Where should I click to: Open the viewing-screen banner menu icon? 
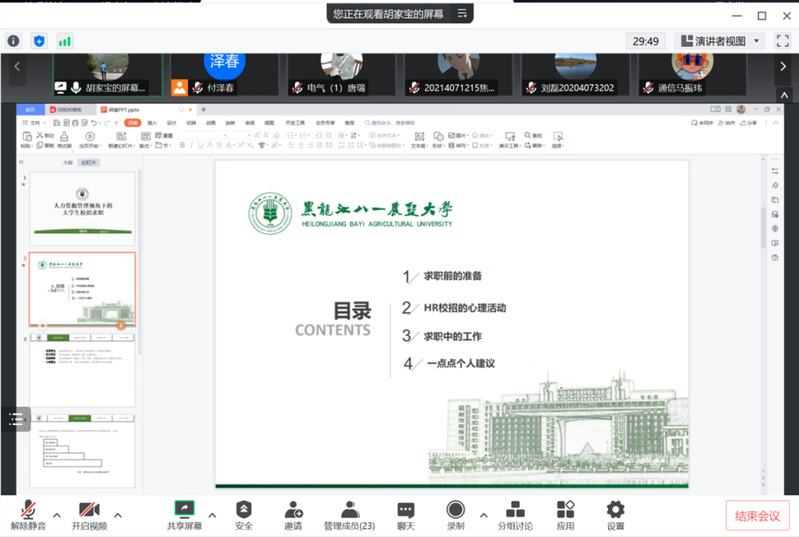(x=462, y=14)
